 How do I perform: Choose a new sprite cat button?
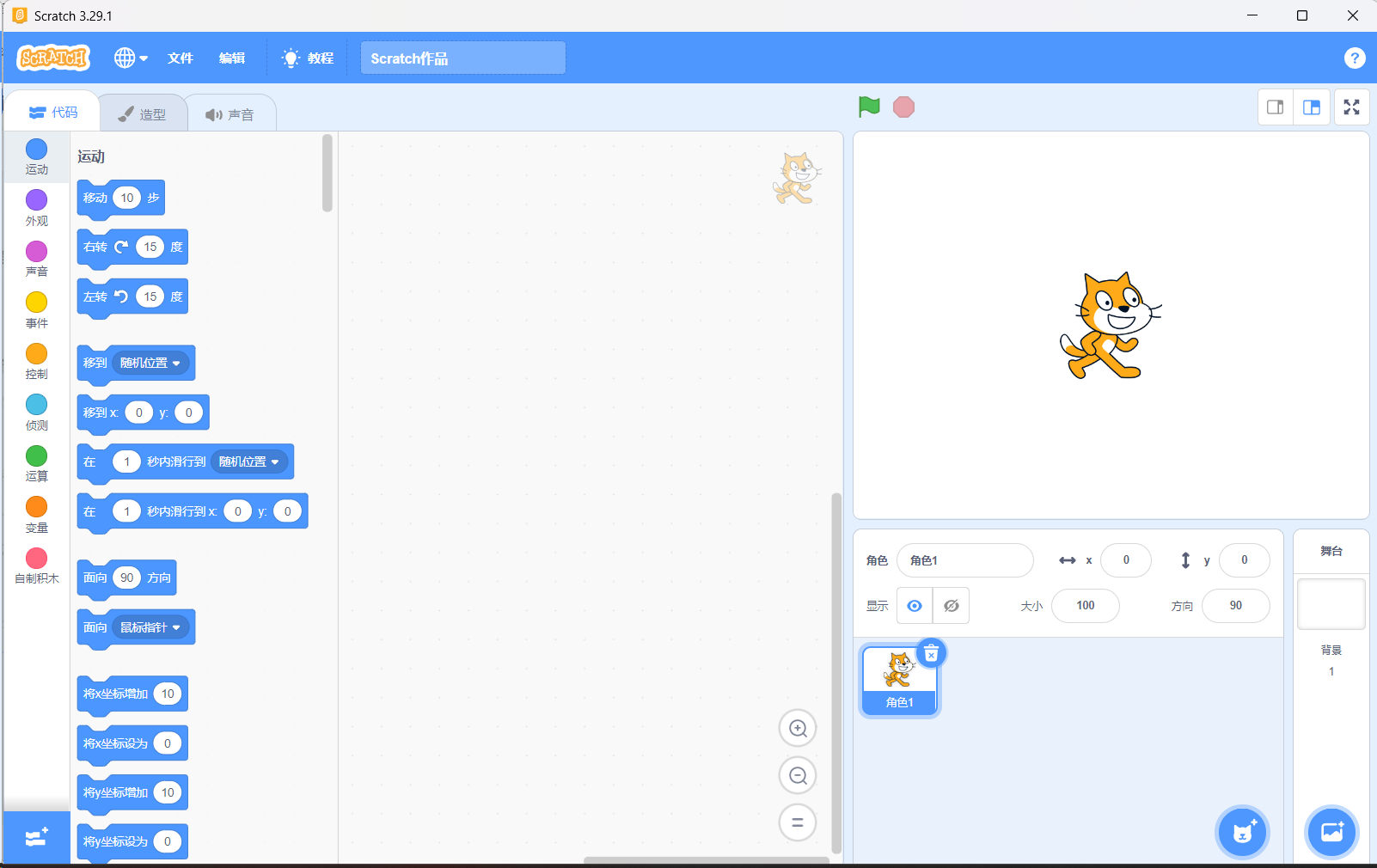click(x=1243, y=832)
